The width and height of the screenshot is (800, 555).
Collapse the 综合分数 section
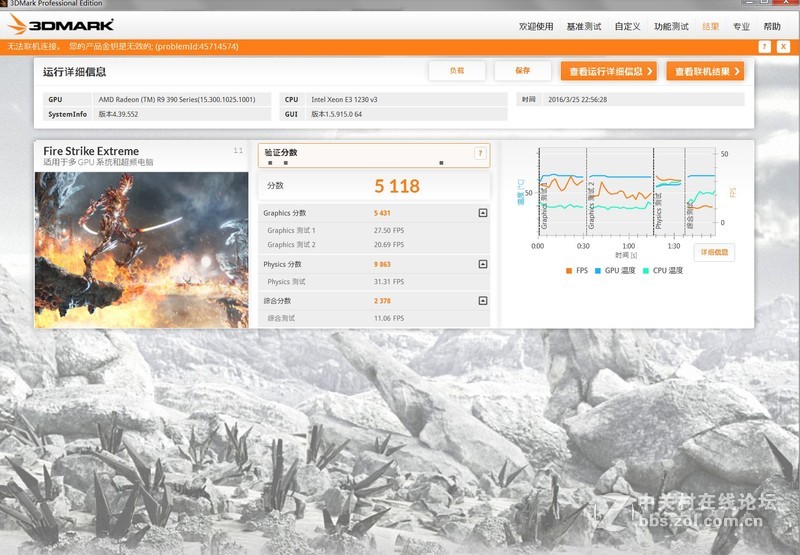[x=483, y=300]
